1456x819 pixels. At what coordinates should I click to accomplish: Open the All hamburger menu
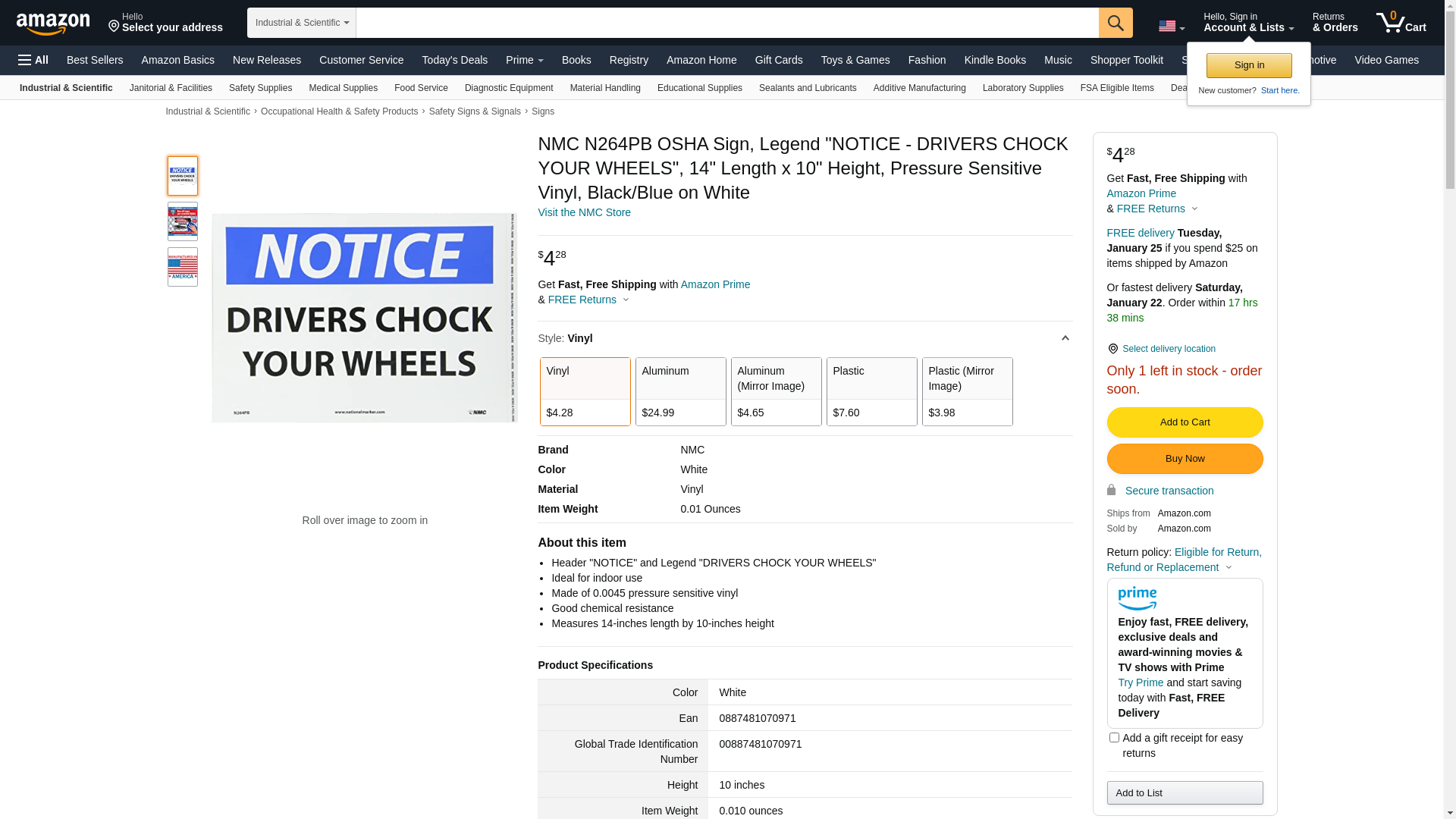[33, 60]
